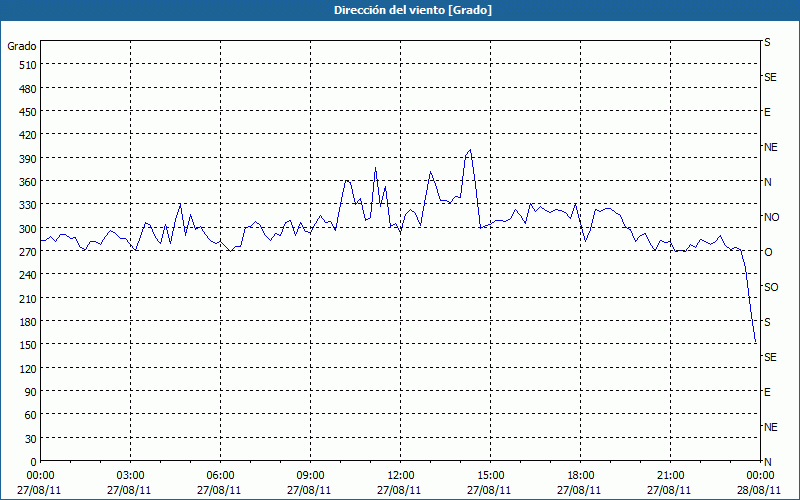The width and height of the screenshot is (800, 500).
Task: Pick the 300 degree axis label
Action: pyautogui.click(x=28, y=229)
